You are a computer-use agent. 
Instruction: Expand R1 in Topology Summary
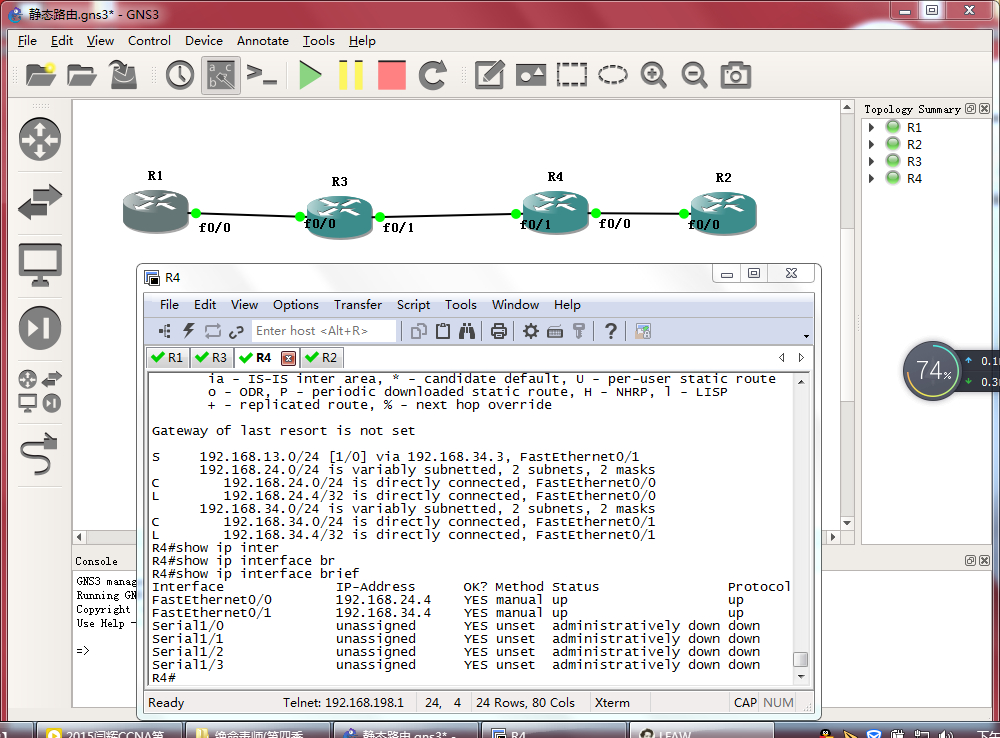click(x=872, y=127)
